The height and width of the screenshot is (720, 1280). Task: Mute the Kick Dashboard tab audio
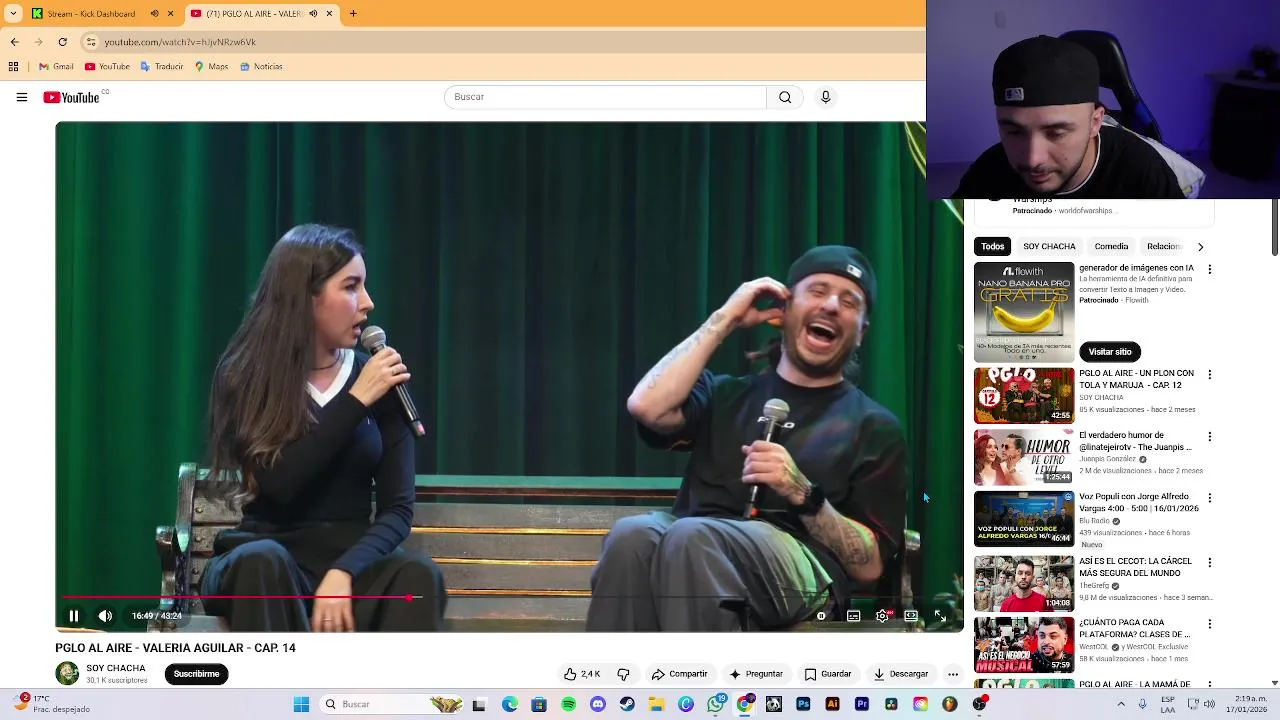[154, 14]
